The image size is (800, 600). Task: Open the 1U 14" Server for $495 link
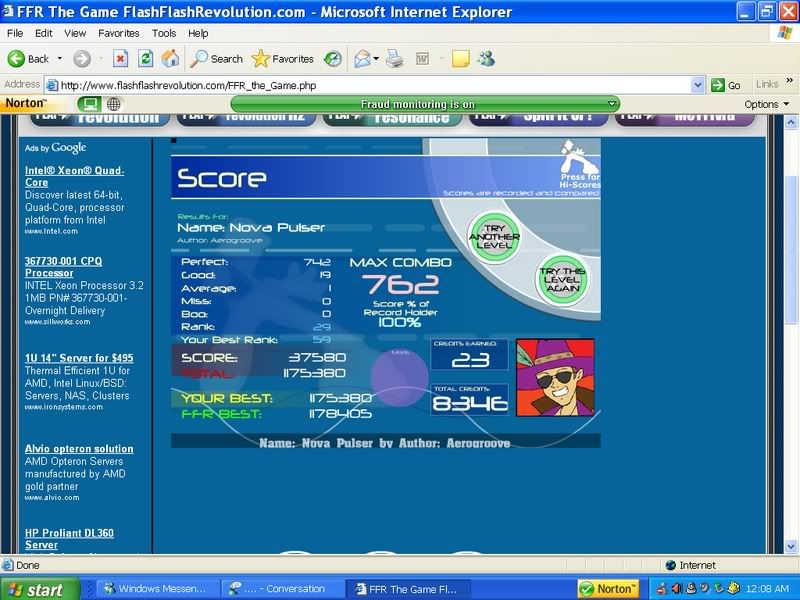point(79,358)
